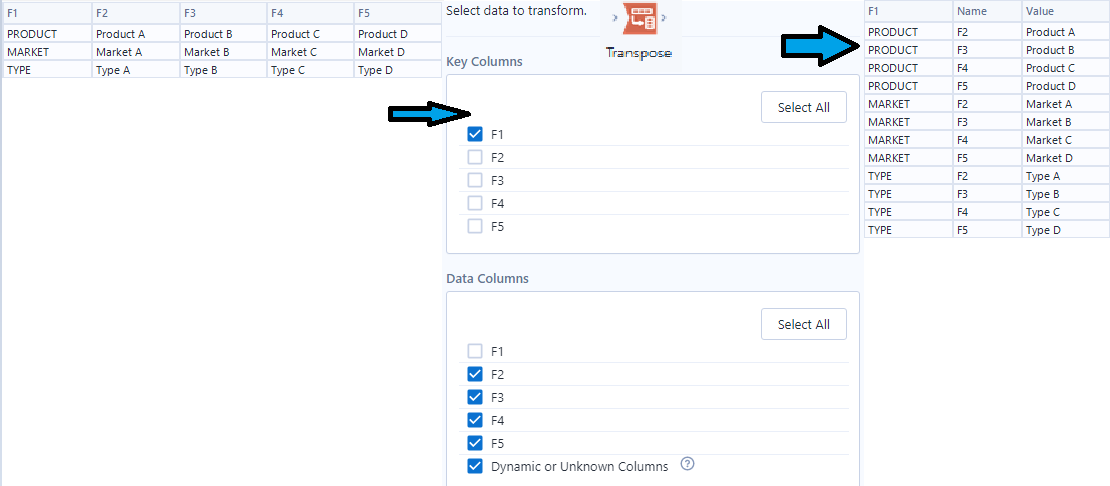Image resolution: width=1110 pixels, height=486 pixels.
Task: Uncheck F3 in Data Columns
Action: click(475, 397)
